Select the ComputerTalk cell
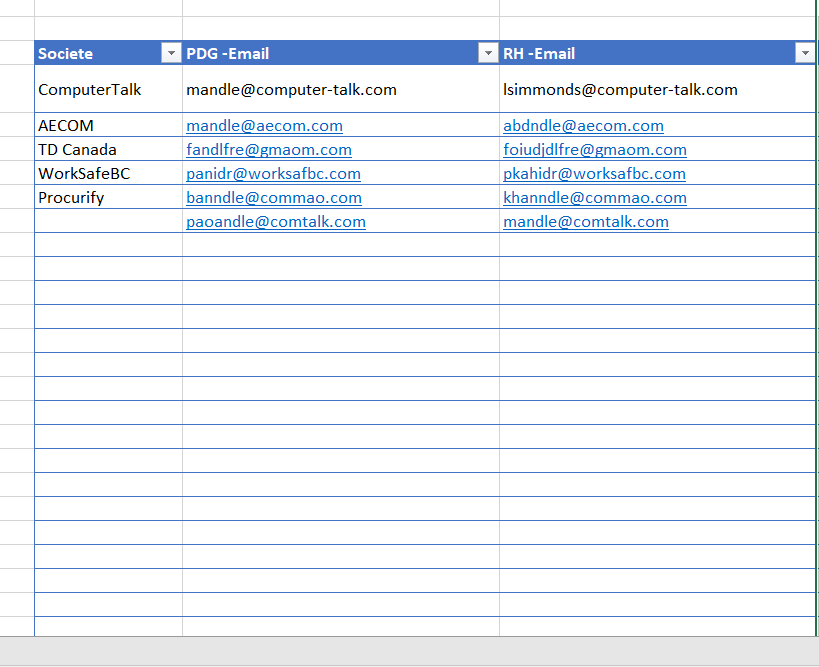 point(90,90)
